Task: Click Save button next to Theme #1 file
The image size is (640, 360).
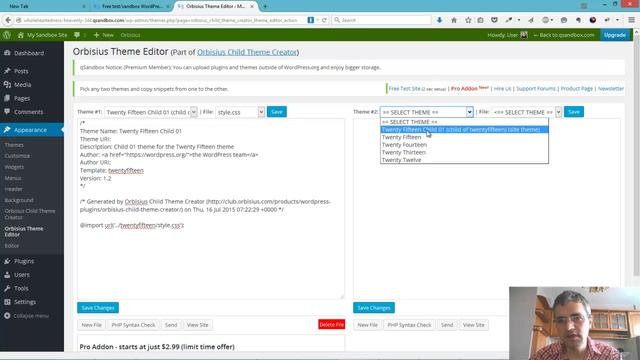Action: 277,112
